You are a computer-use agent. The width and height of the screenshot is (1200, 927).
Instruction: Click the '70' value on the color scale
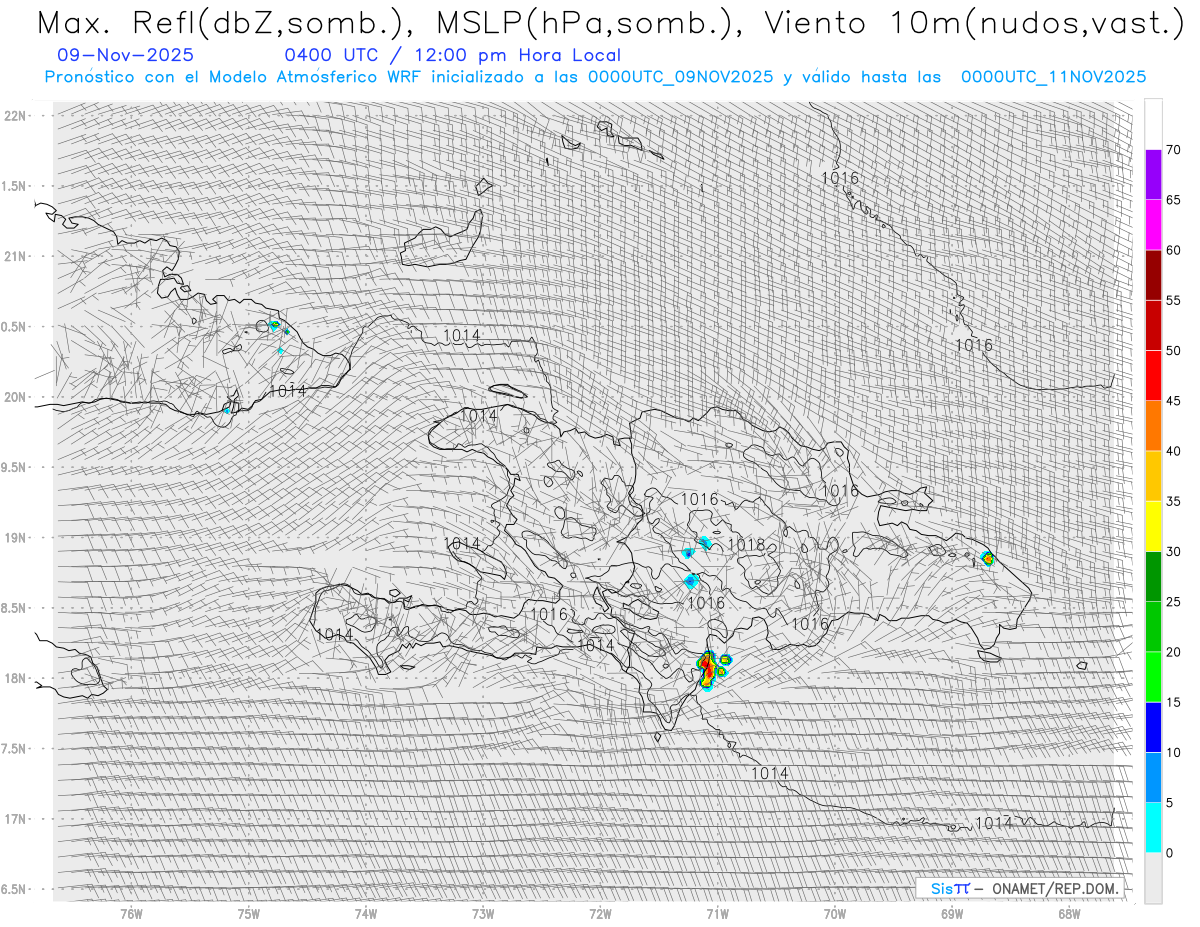pos(1173,150)
